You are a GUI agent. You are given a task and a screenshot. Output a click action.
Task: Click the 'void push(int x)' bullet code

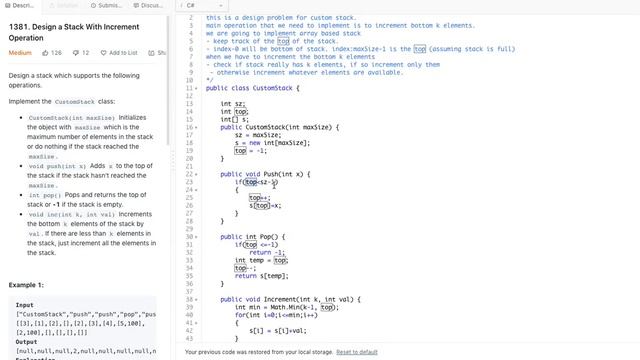coord(57,166)
